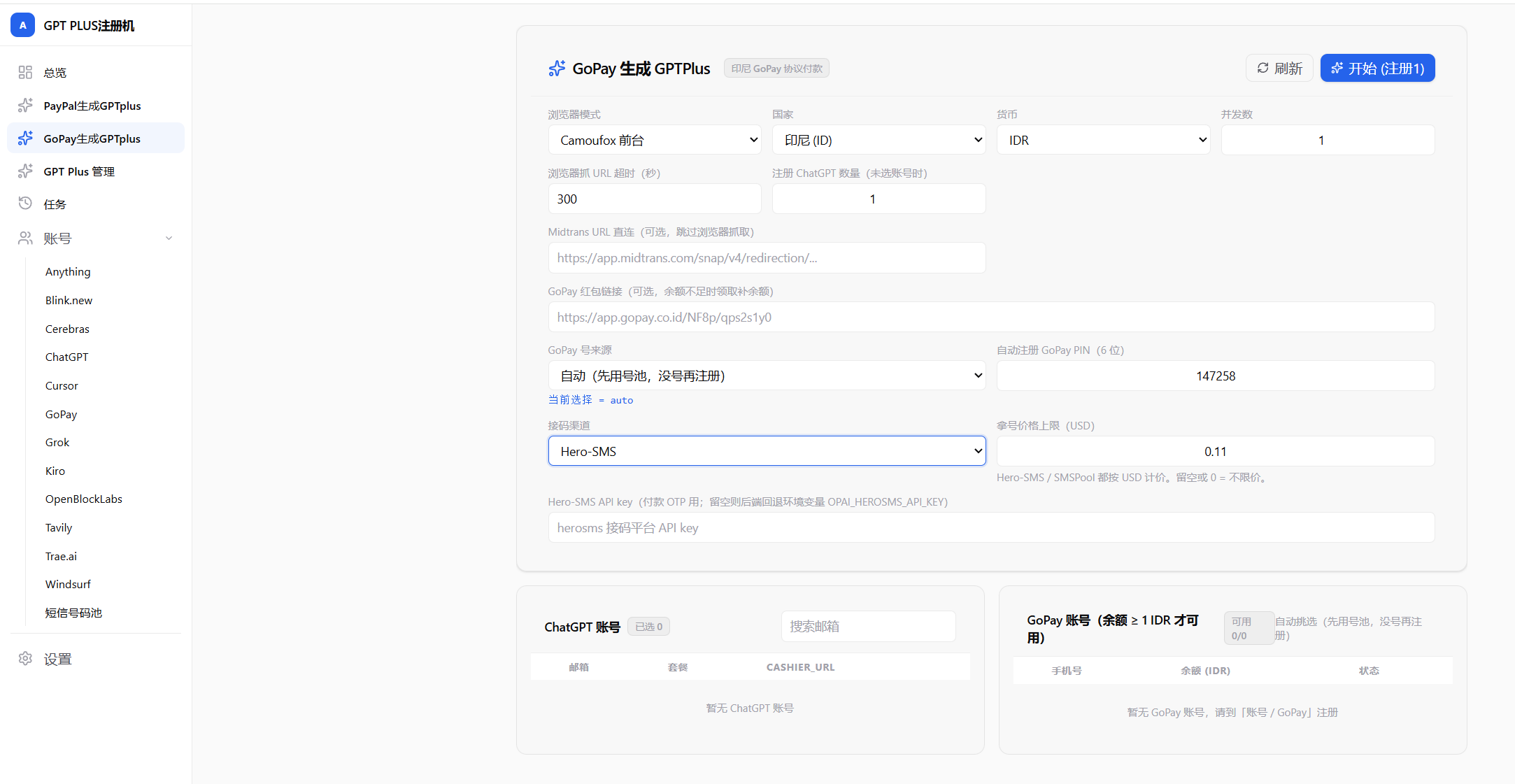
Task: Click the Hero-SMS API key input field
Action: pos(991,527)
